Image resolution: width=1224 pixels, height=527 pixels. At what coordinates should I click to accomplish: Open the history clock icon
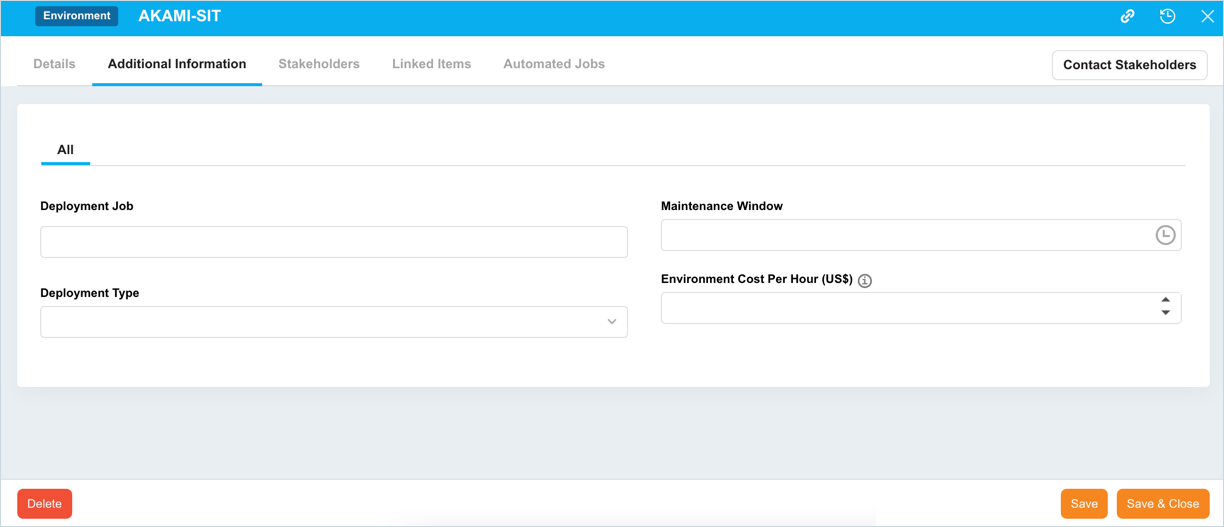[x=1167, y=17]
